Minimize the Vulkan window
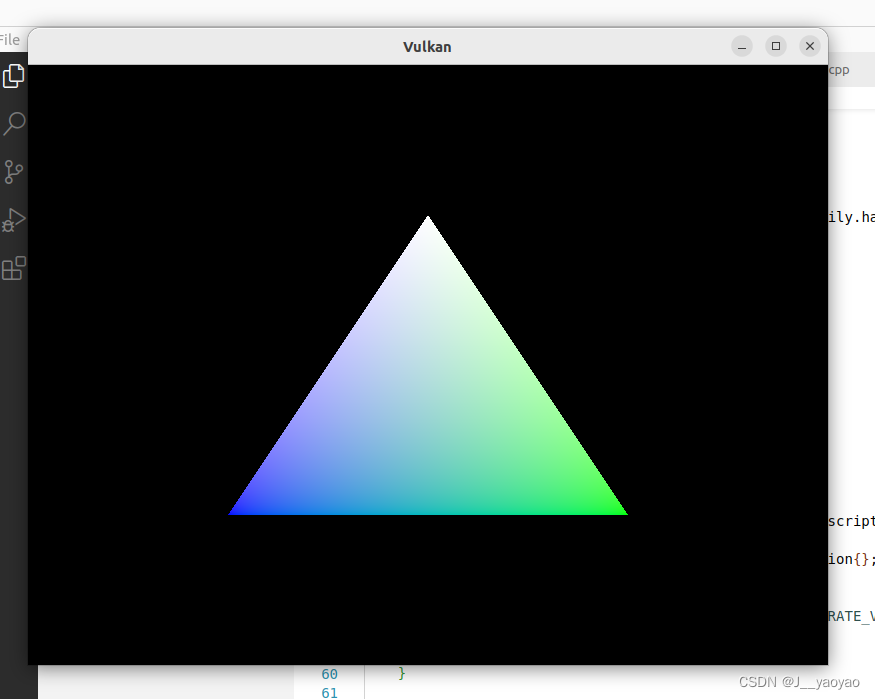The image size is (875, 699). click(x=741, y=46)
